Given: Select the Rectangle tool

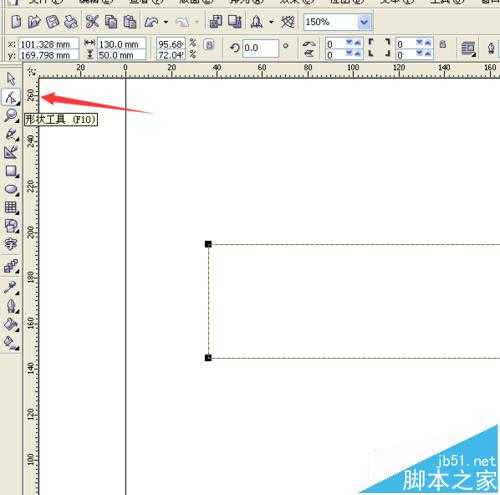Looking at the screenshot, I should [12, 171].
